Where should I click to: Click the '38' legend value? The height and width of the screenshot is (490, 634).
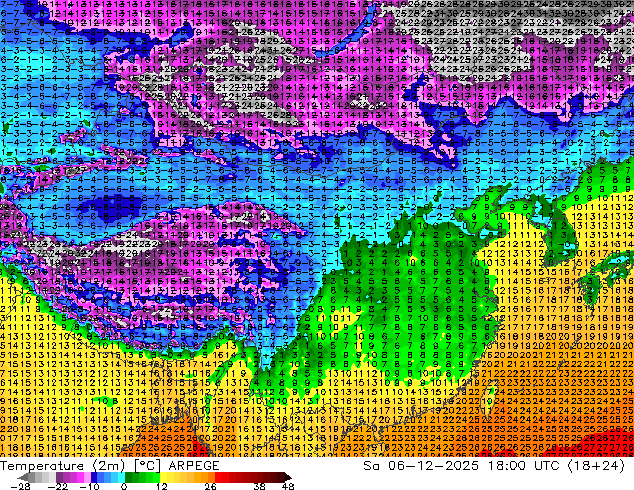tap(260, 486)
